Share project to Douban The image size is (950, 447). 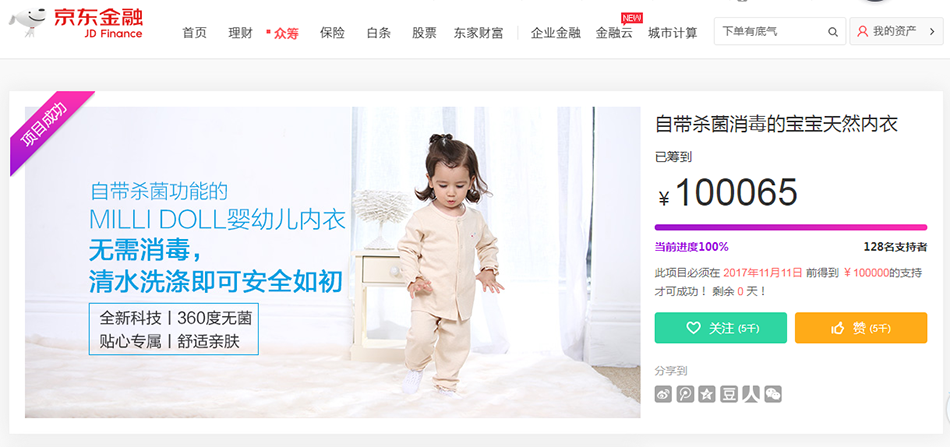point(729,394)
